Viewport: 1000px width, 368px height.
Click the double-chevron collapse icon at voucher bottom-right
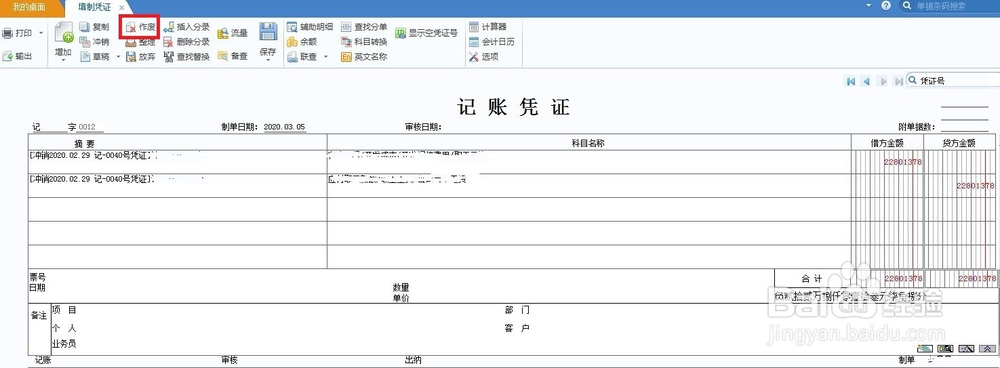click(x=988, y=349)
